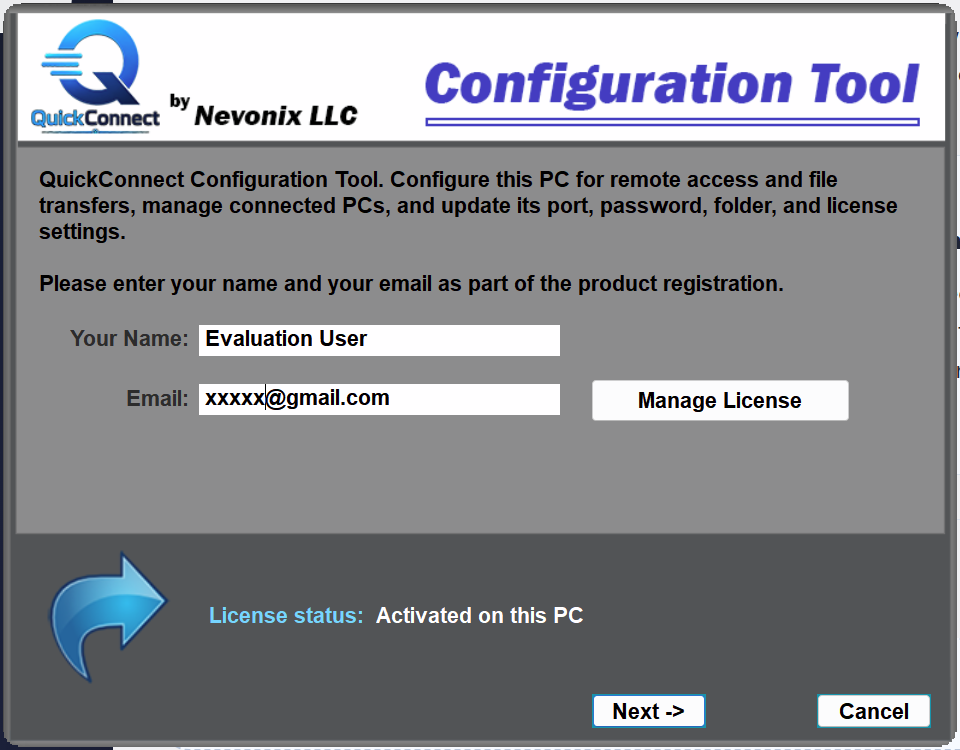This screenshot has width=960, height=750.
Task: Click the "Activated on this PC" status text
Action: pyautogui.click(x=479, y=615)
